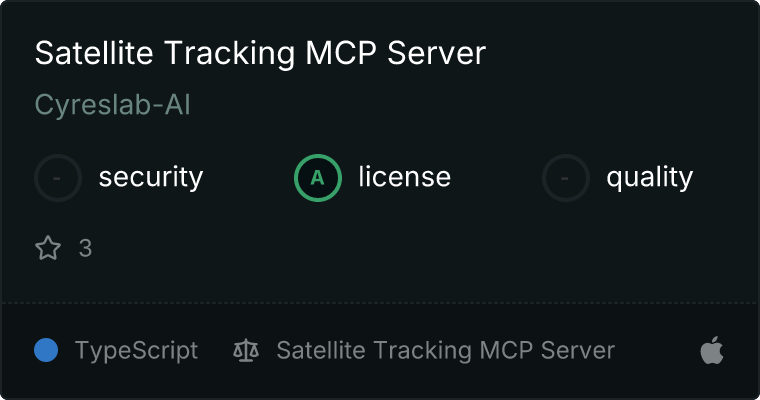Image resolution: width=760 pixels, height=400 pixels.
Task: Click the dash inside the security badge
Action: point(57,178)
